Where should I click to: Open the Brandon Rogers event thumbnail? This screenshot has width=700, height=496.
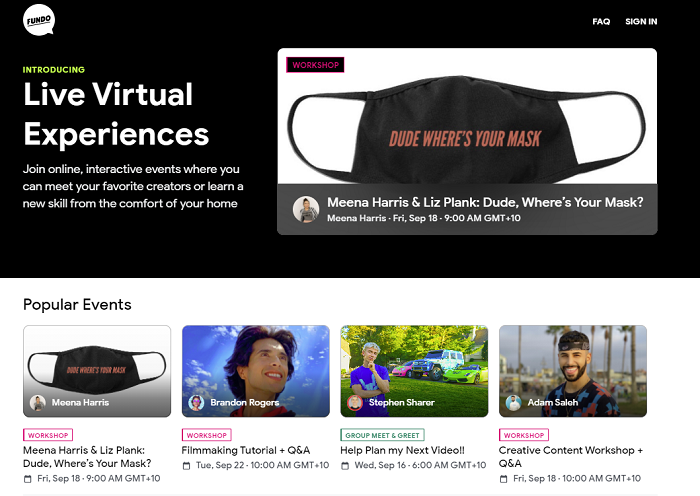click(256, 371)
